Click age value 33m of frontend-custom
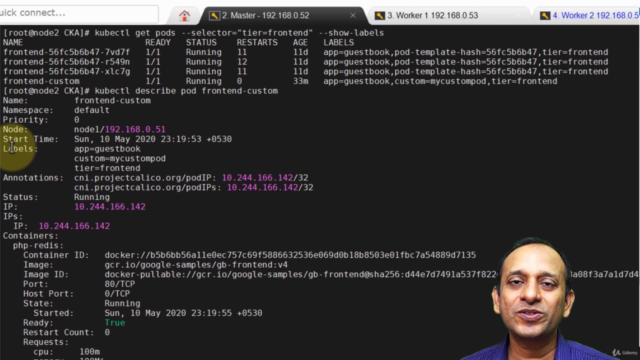640x360 pixels. [301, 81]
